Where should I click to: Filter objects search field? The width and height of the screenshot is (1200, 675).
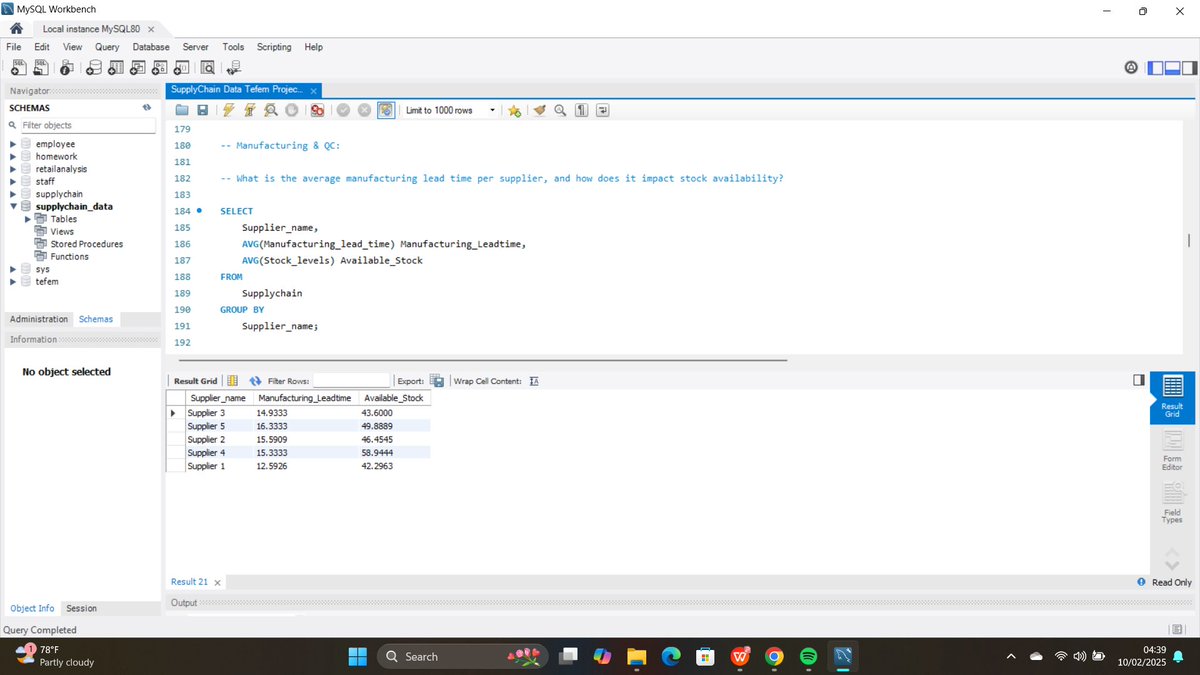point(88,125)
